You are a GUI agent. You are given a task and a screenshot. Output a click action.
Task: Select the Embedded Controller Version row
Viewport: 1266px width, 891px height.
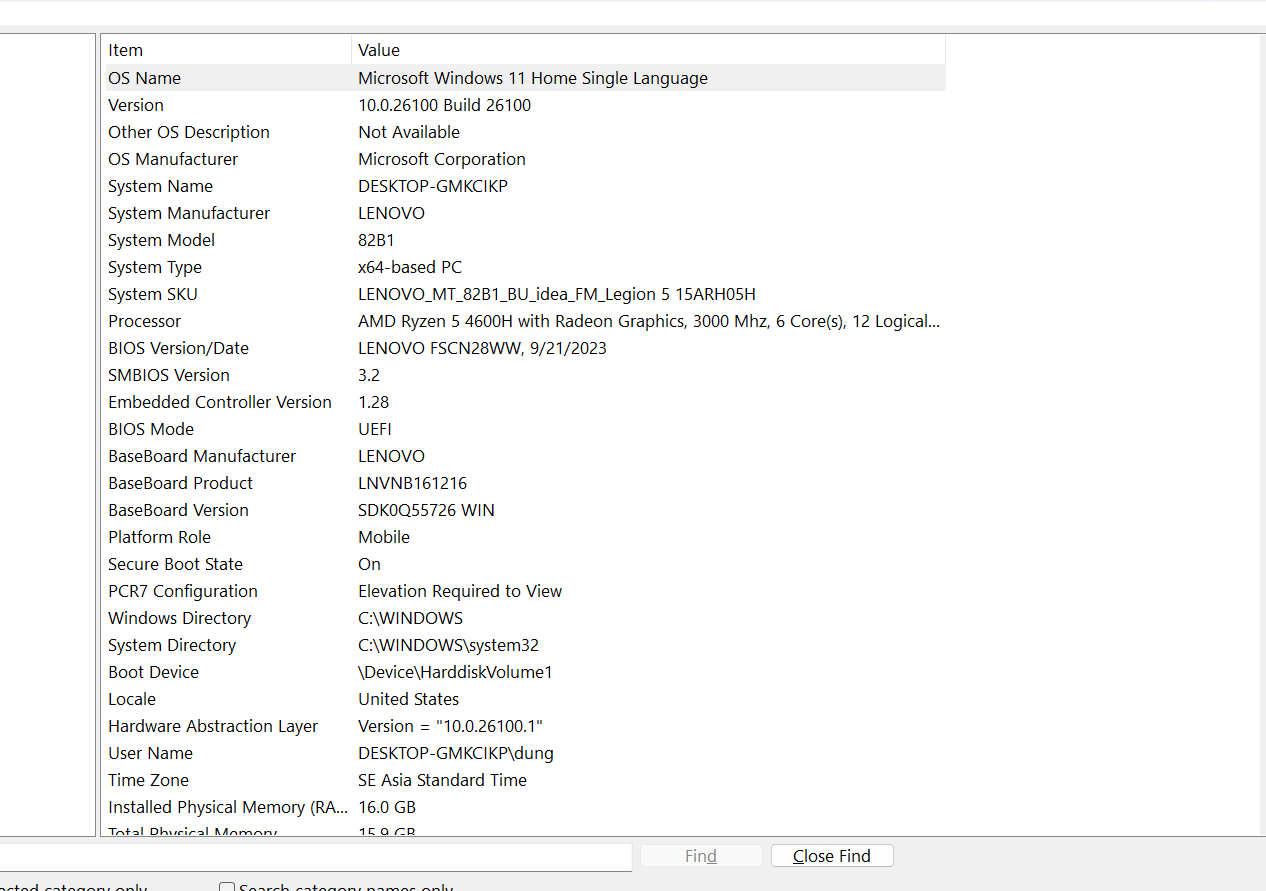(x=525, y=402)
